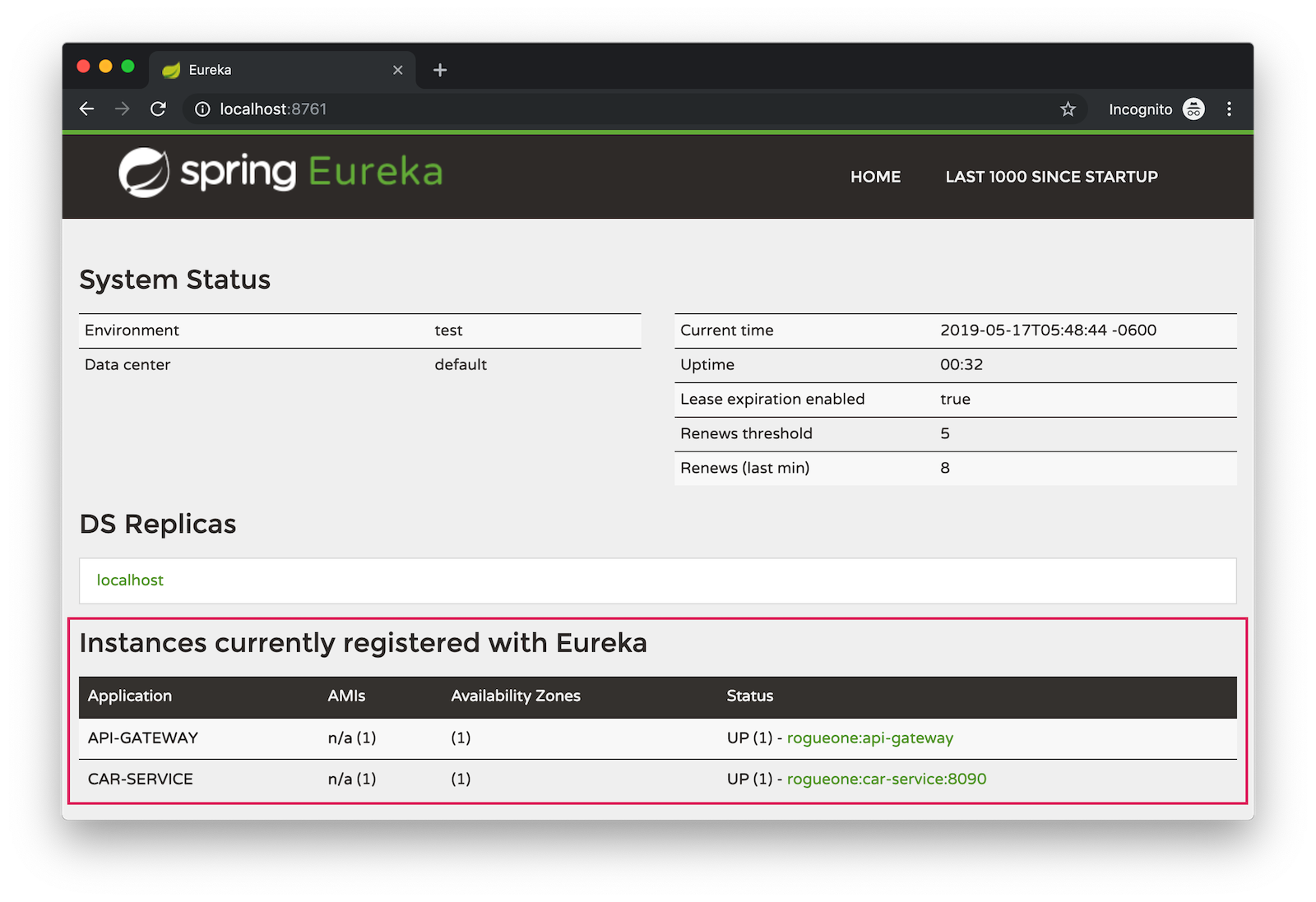Click the Incognito profile icon
1316x902 pixels.
point(1193,109)
